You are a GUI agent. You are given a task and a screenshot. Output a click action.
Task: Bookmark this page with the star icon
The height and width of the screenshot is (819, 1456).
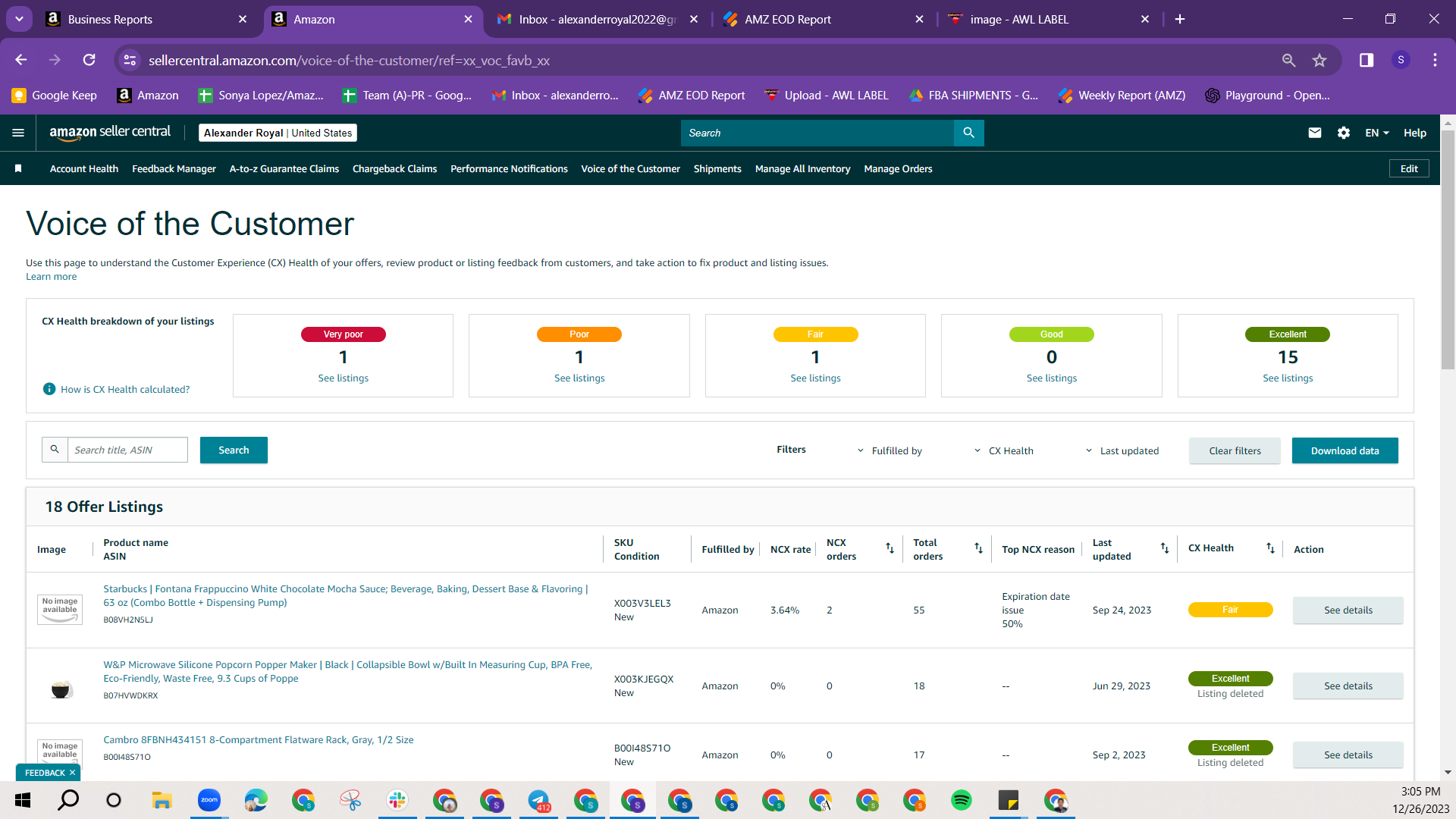(1319, 60)
